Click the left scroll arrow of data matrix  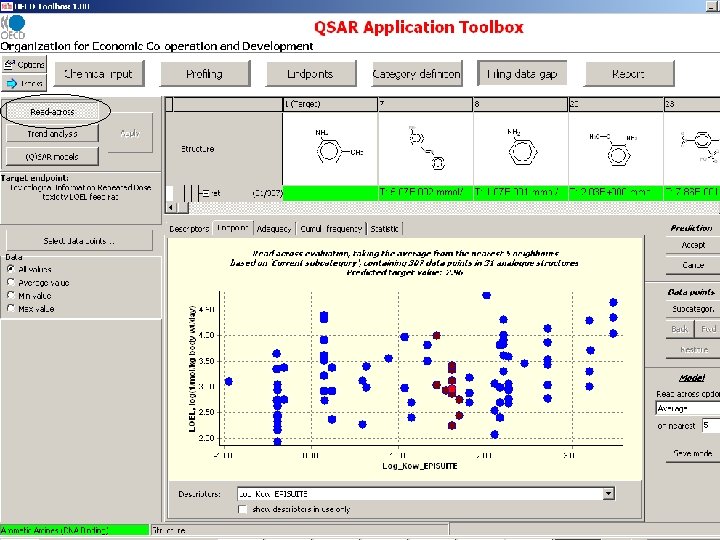171,208
